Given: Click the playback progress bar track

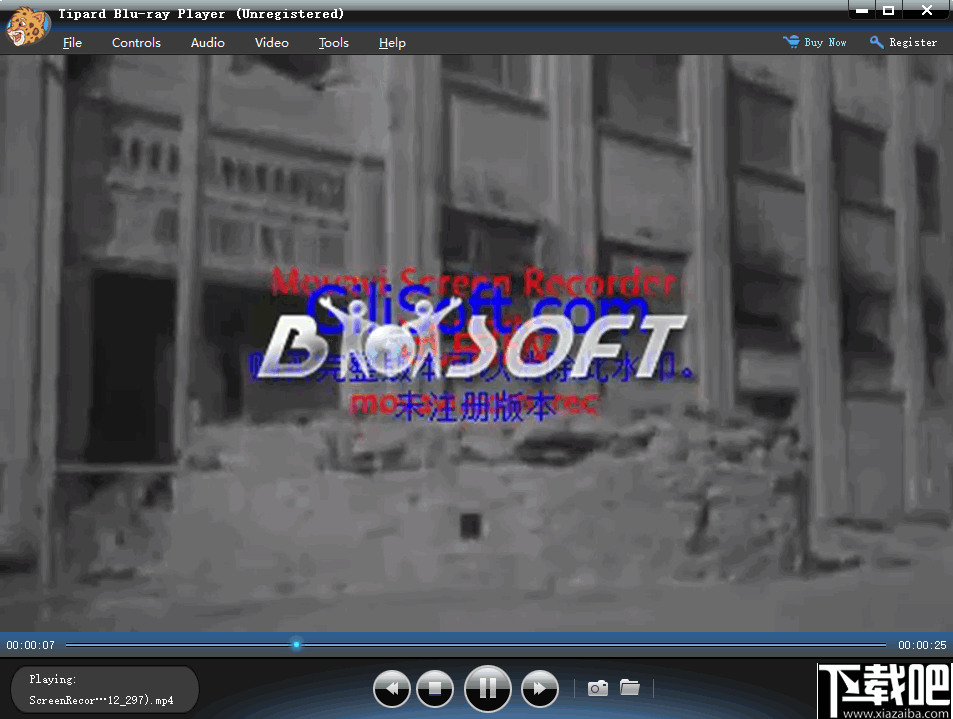Looking at the screenshot, I should [x=476, y=644].
